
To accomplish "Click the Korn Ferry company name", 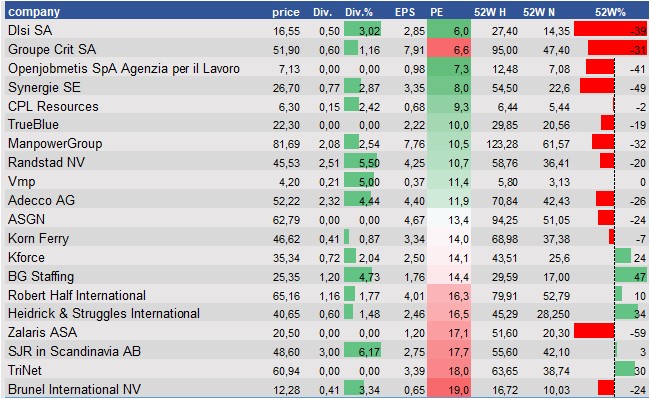I will (x=39, y=239).
